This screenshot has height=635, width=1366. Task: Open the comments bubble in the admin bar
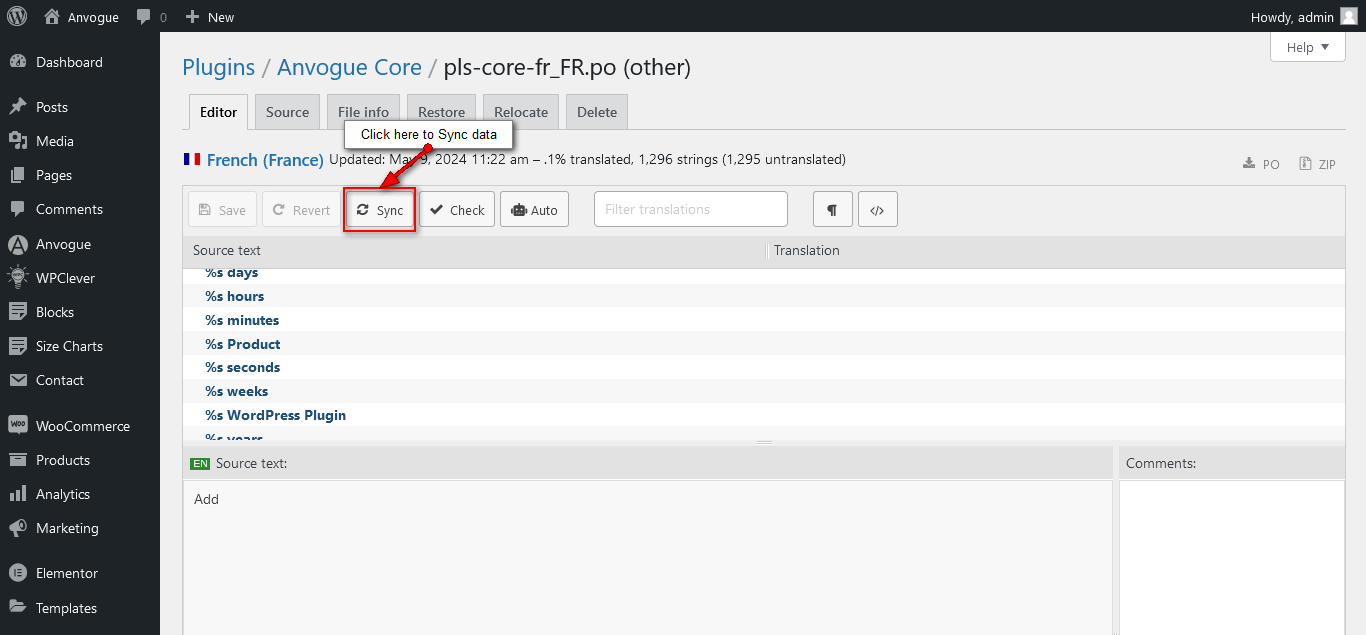point(151,17)
